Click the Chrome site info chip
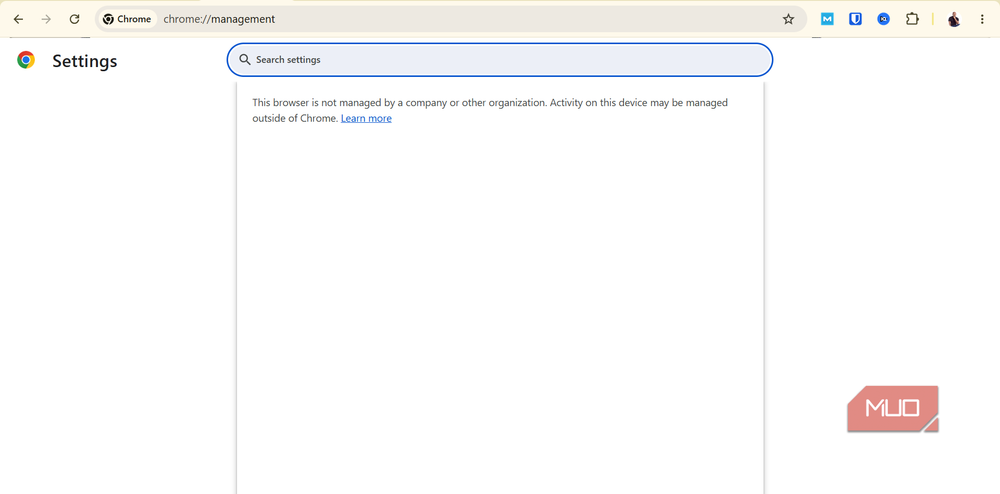1000x494 pixels. click(x=127, y=19)
